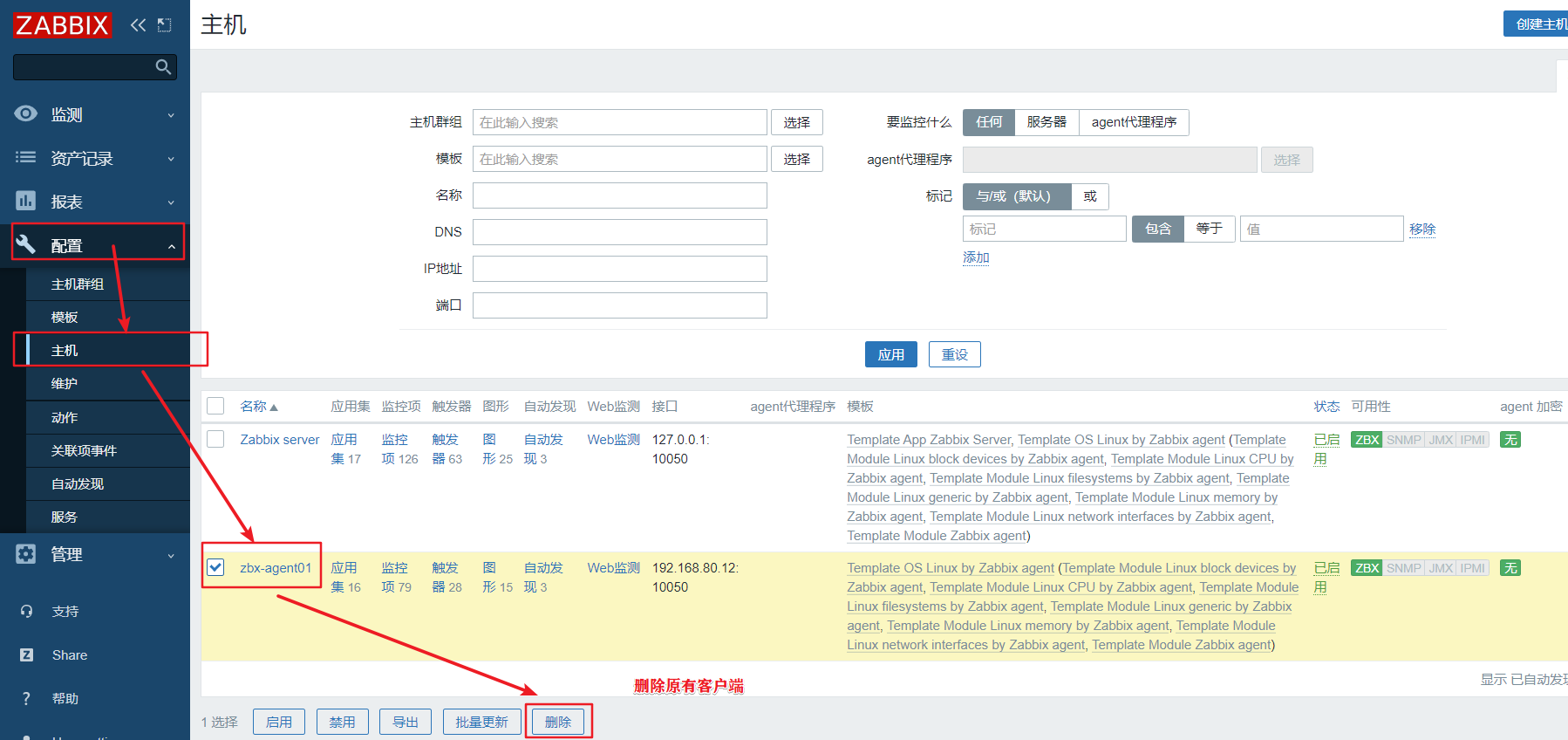Click the 管理 gear icon
This screenshot has width=1568, height=740.
pos(26,554)
